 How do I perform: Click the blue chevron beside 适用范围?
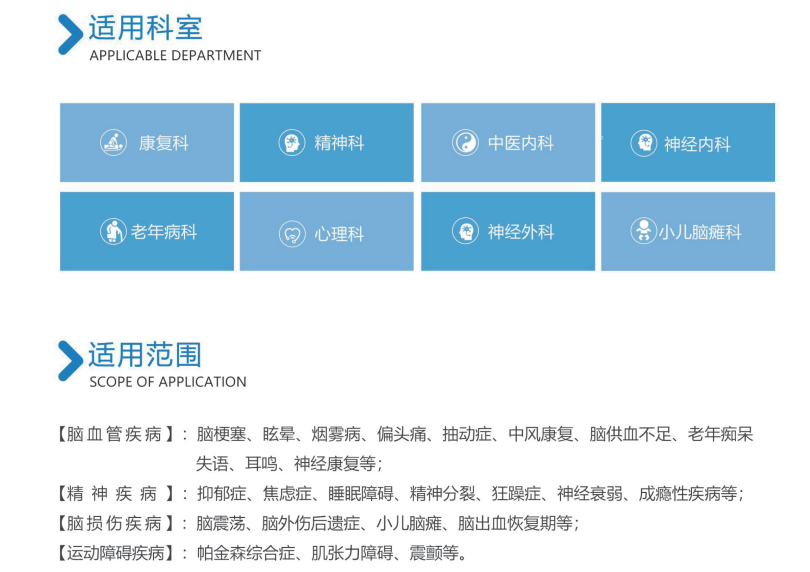click(x=70, y=361)
